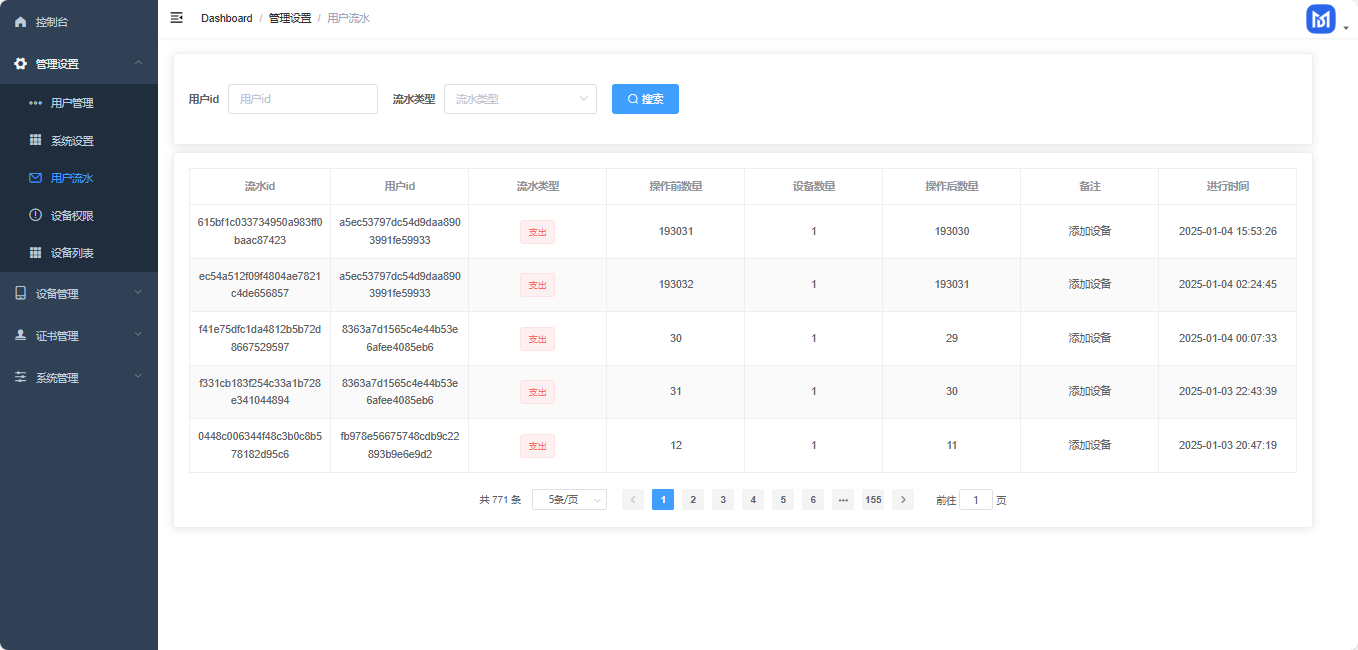The image size is (1358, 650).
Task: Toggle the sidebar collapse hamburger icon
Action: tap(177, 18)
